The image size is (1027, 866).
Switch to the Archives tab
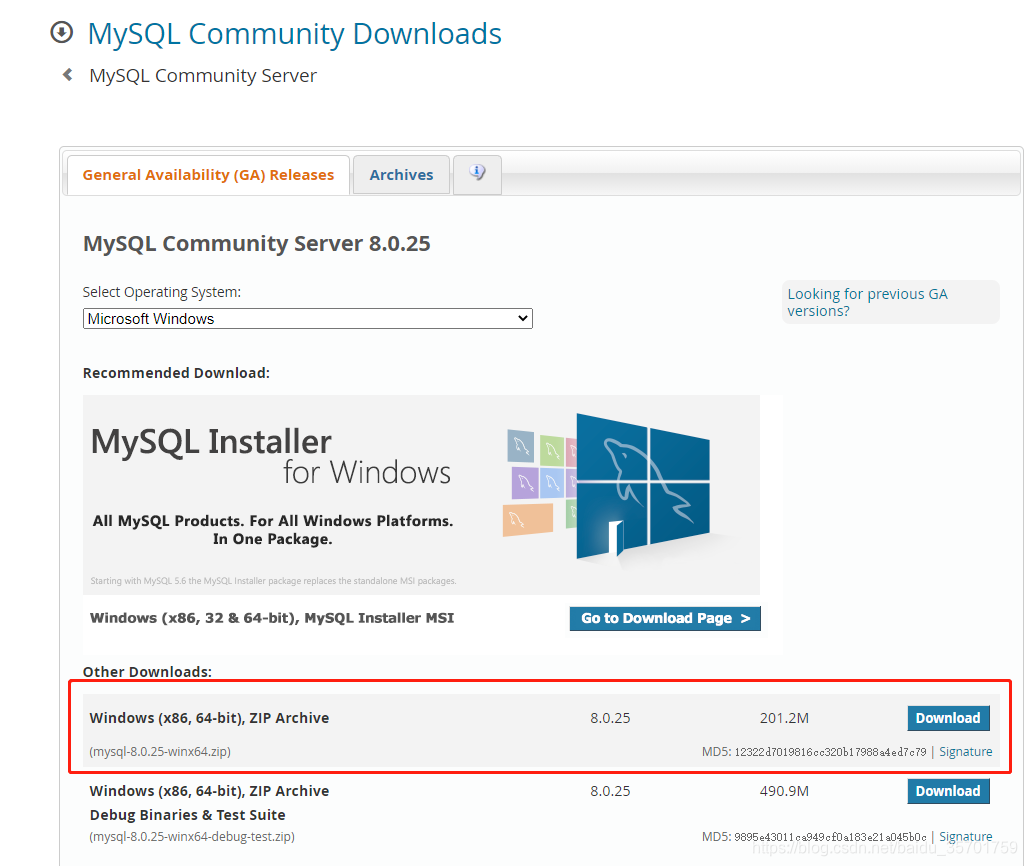click(x=401, y=175)
